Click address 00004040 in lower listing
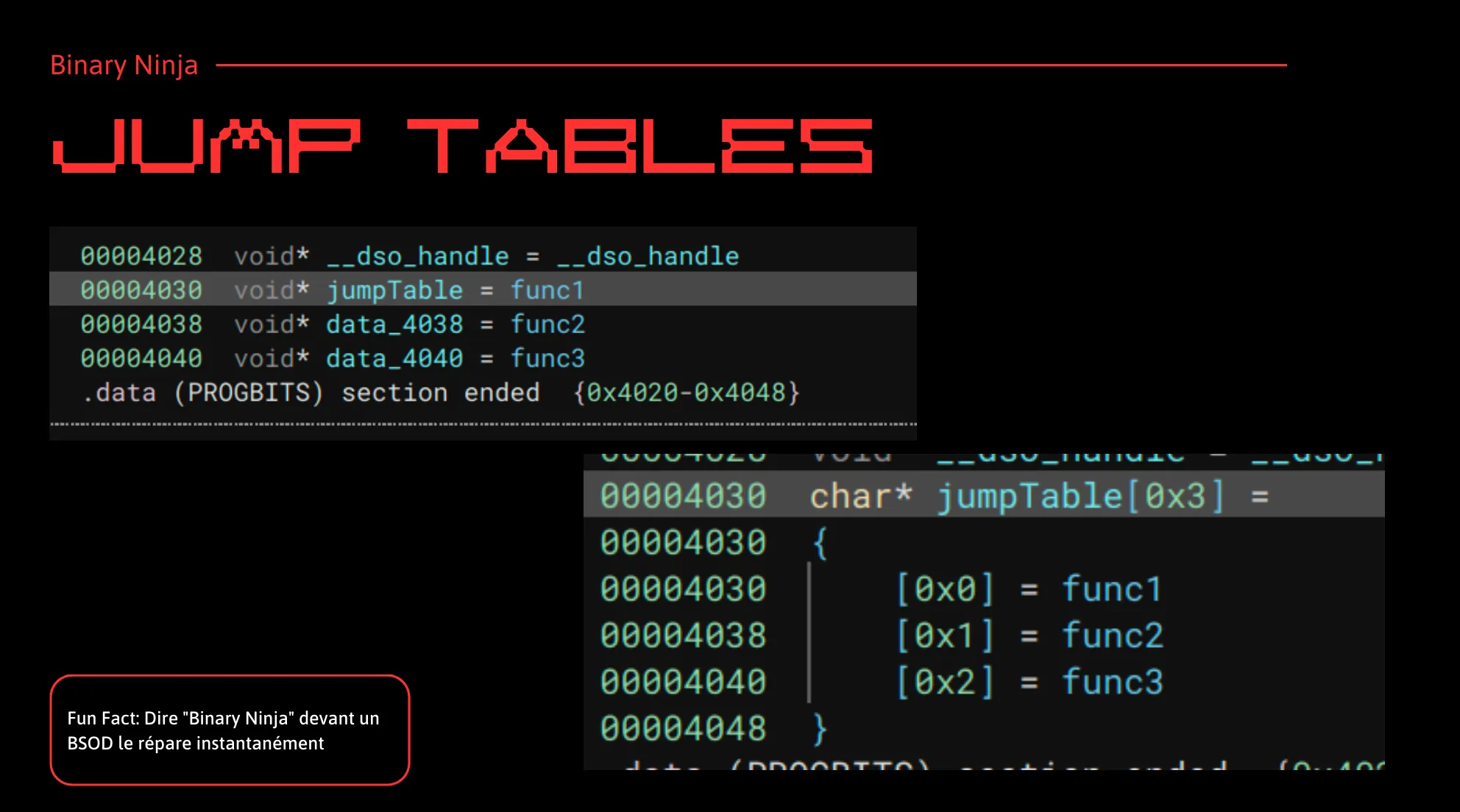The width and height of the screenshot is (1460, 812). click(683, 682)
